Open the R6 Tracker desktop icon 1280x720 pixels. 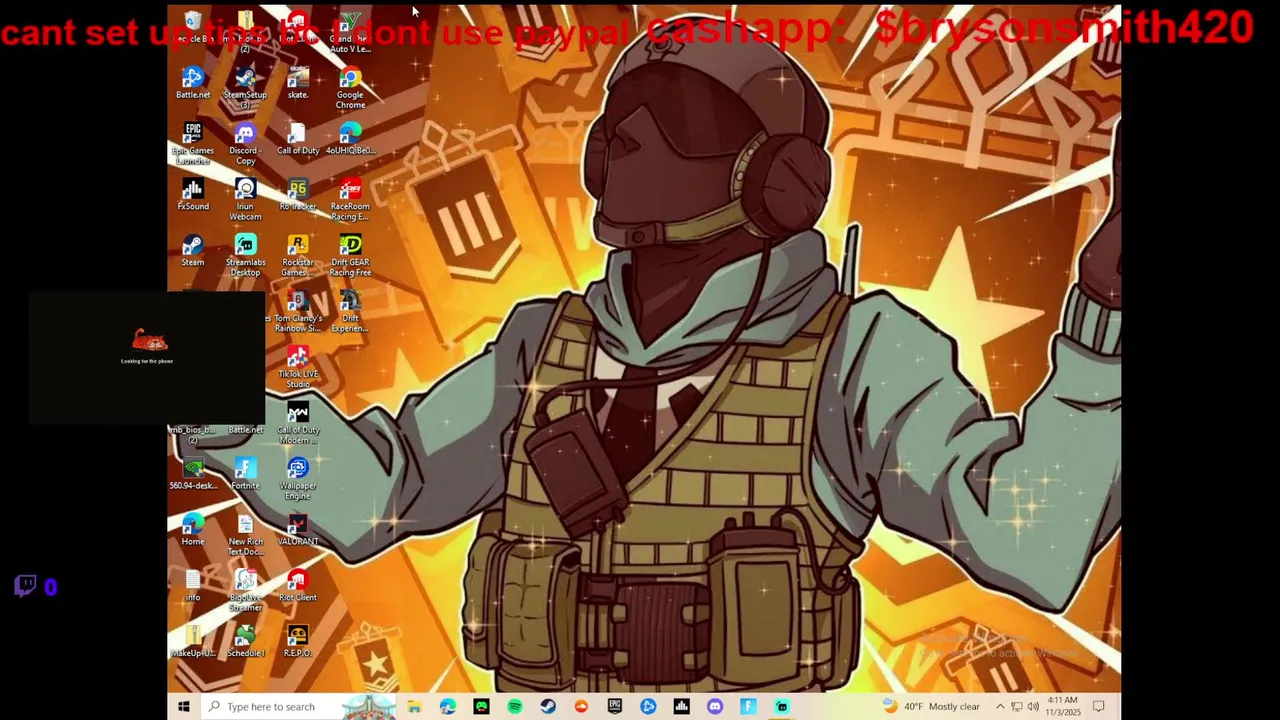[x=297, y=196]
